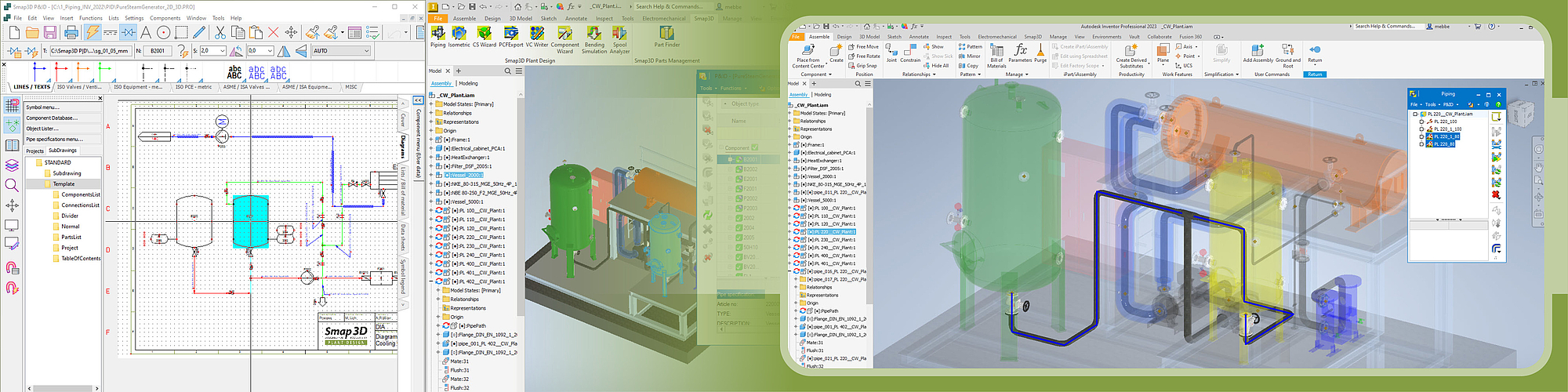Image resolution: width=1568 pixels, height=392 pixels.
Task: Click Ground and Root user command
Action: point(1288,56)
